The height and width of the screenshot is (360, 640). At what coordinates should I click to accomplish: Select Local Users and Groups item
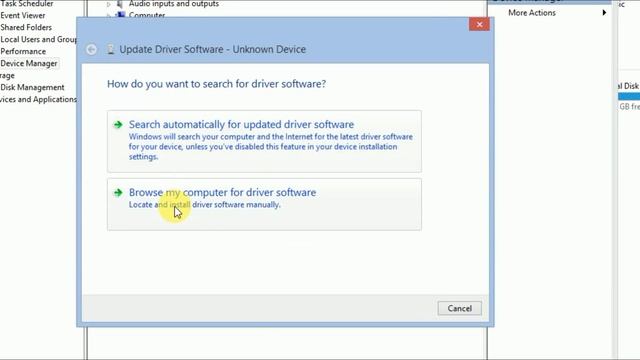pyautogui.click(x=38, y=39)
